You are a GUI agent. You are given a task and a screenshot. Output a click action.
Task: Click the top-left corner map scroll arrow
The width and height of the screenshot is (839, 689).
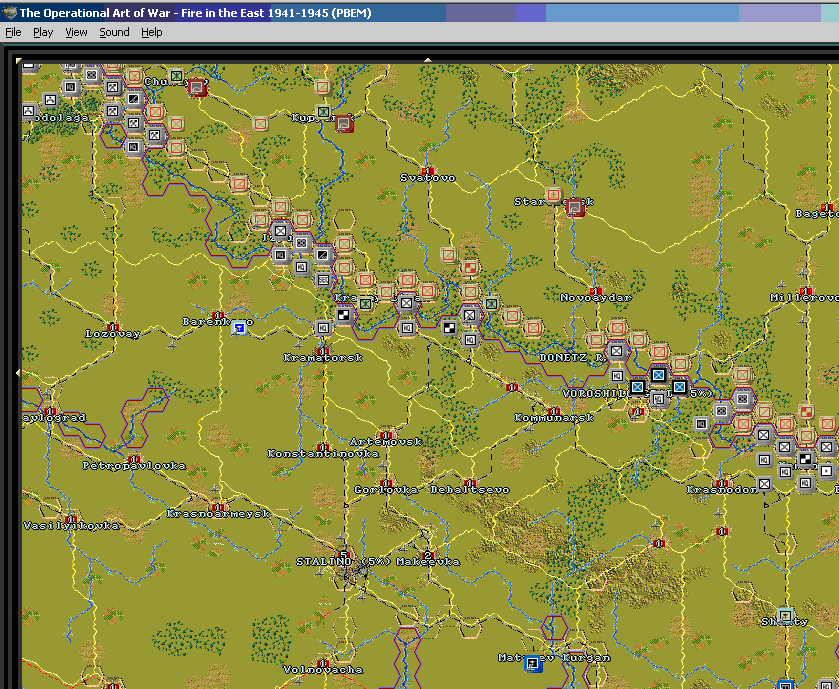[19, 61]
